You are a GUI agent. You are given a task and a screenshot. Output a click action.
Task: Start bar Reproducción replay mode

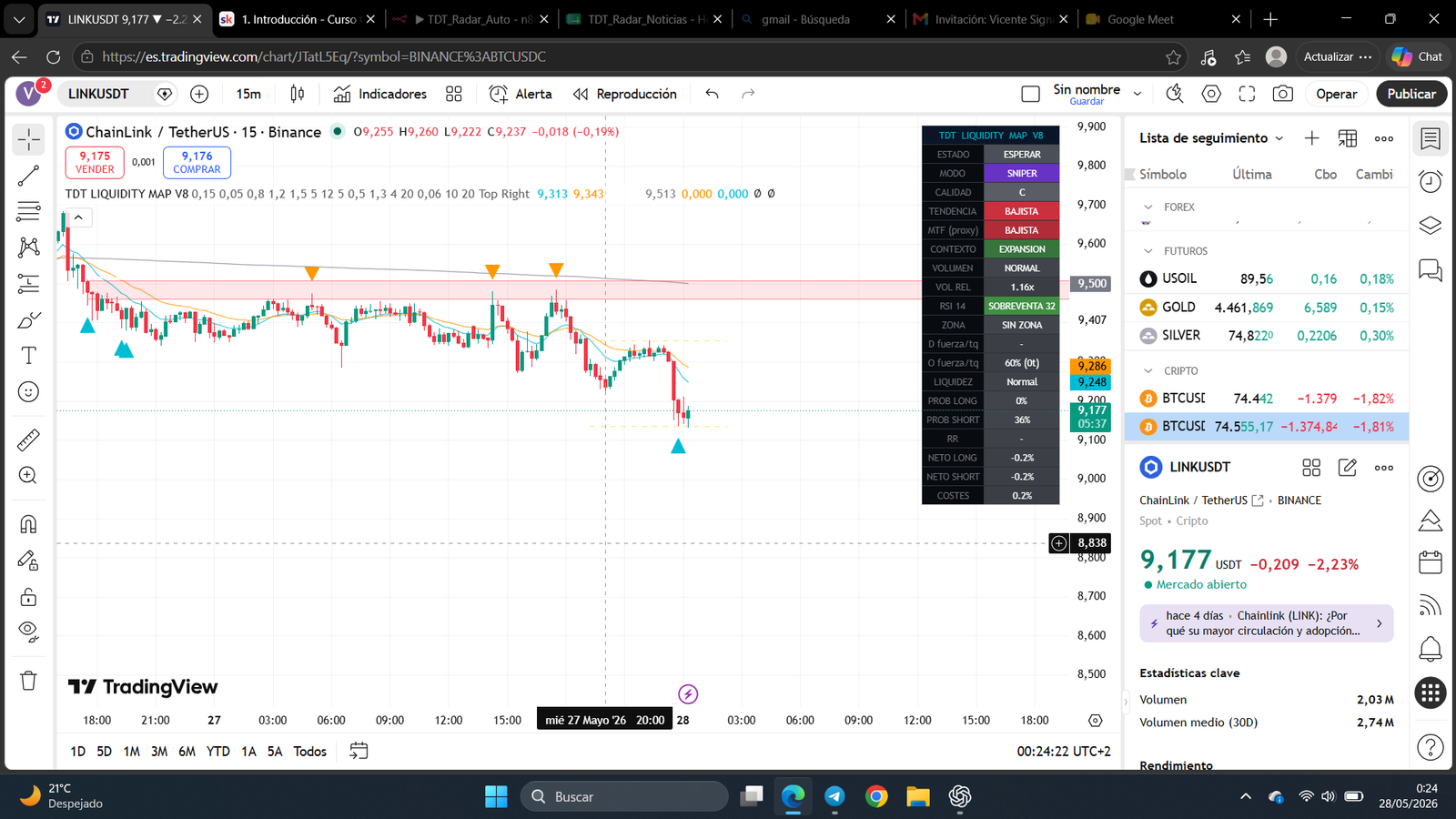[625, 94]
